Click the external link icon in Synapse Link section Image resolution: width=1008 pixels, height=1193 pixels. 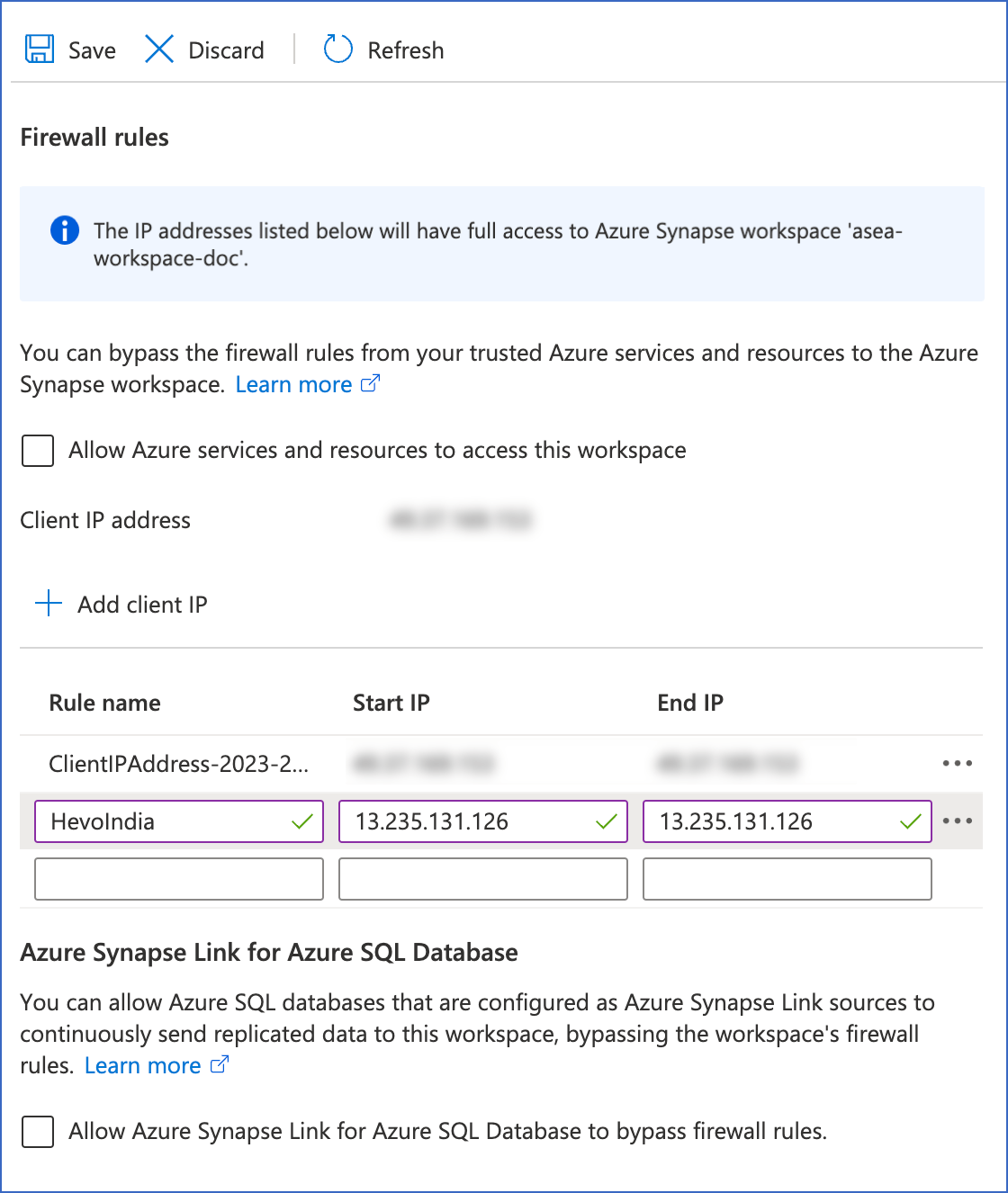pos(218,1064)
